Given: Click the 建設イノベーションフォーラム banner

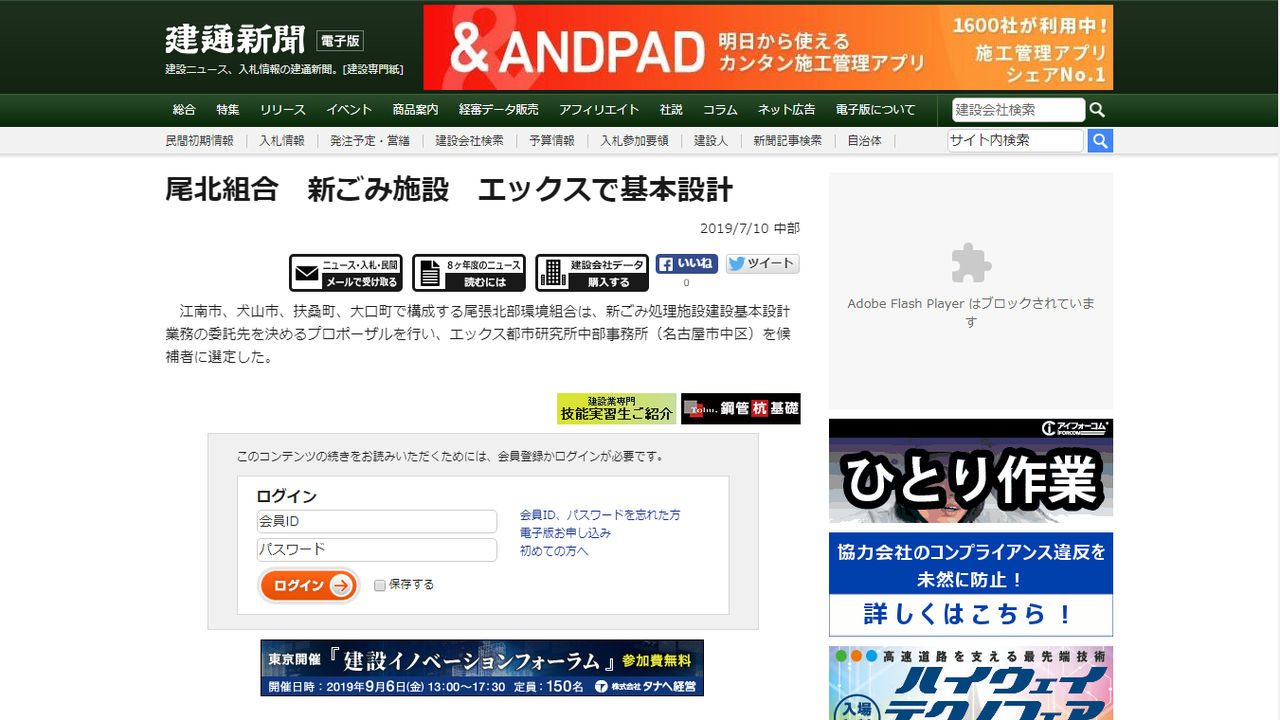Looking at the screenshot, I should click(x=482, y=668).
